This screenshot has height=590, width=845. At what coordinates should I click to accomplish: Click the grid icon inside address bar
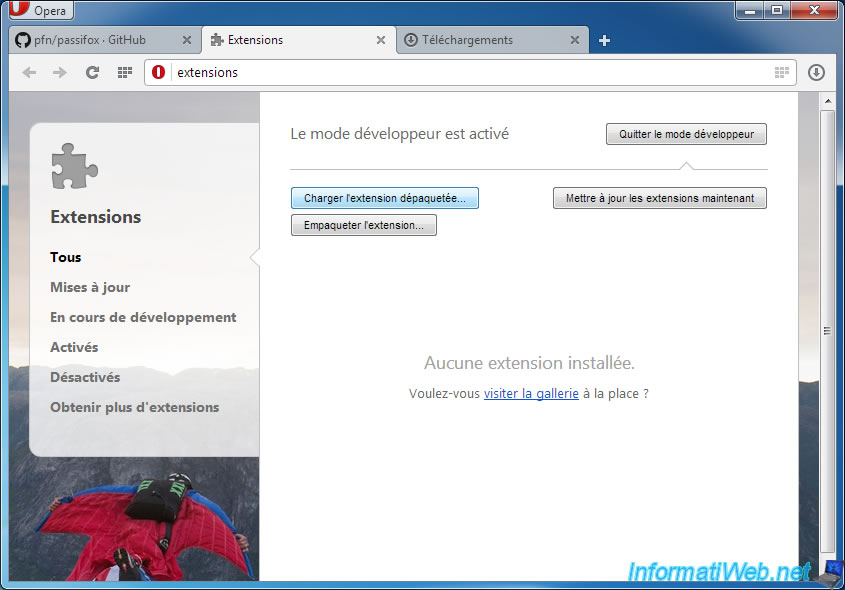point(782,72)
